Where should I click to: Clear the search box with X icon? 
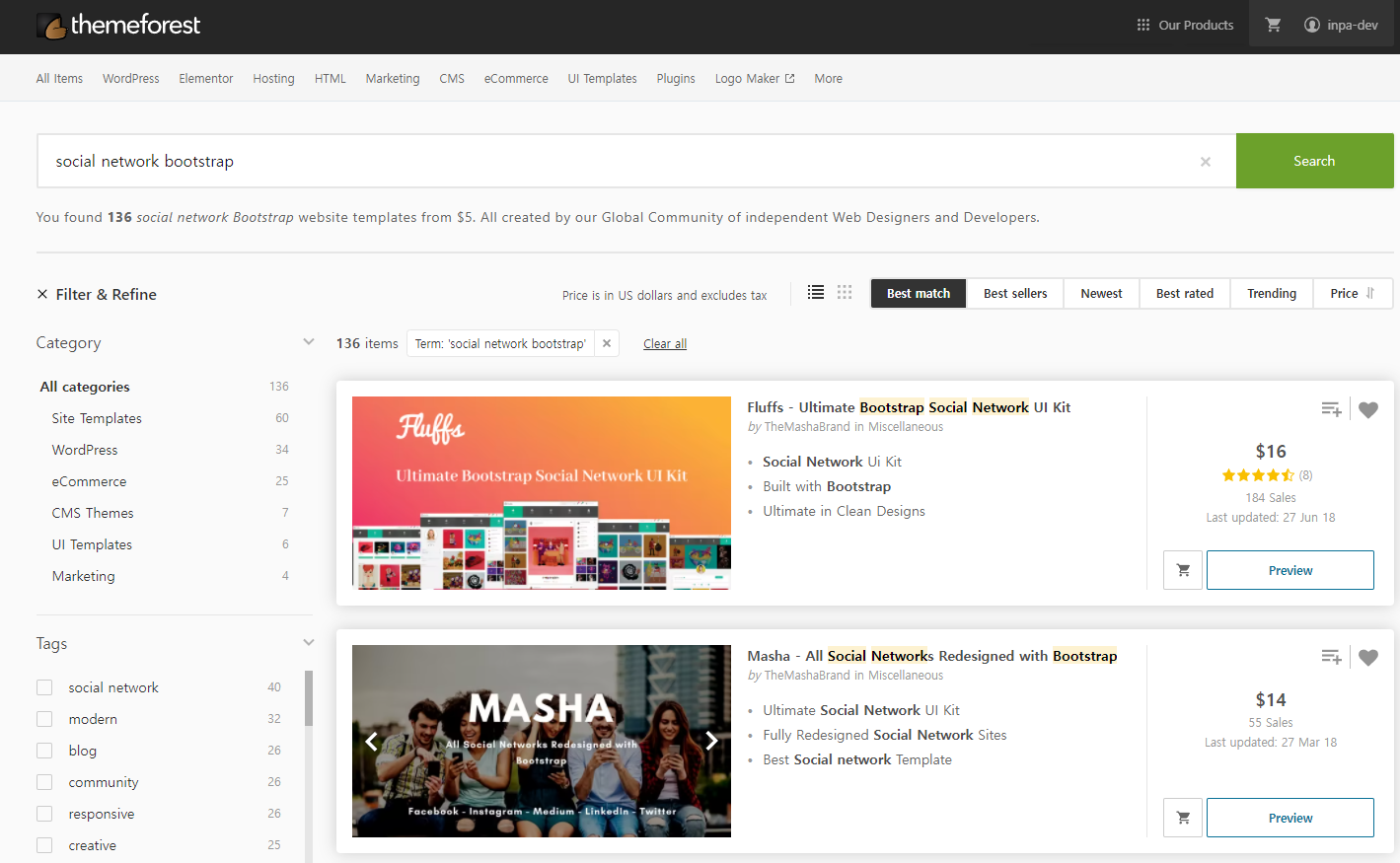pos(1205,162)
